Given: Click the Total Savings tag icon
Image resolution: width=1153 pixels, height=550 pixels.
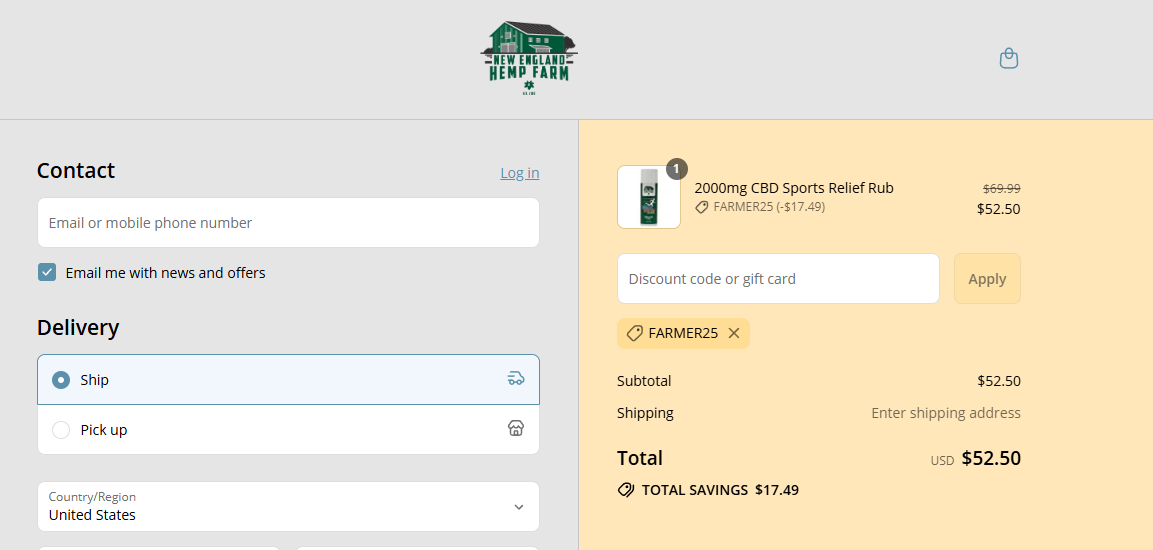Looking at the screenshot, I should pyautogui.click(x=626, y=490).
